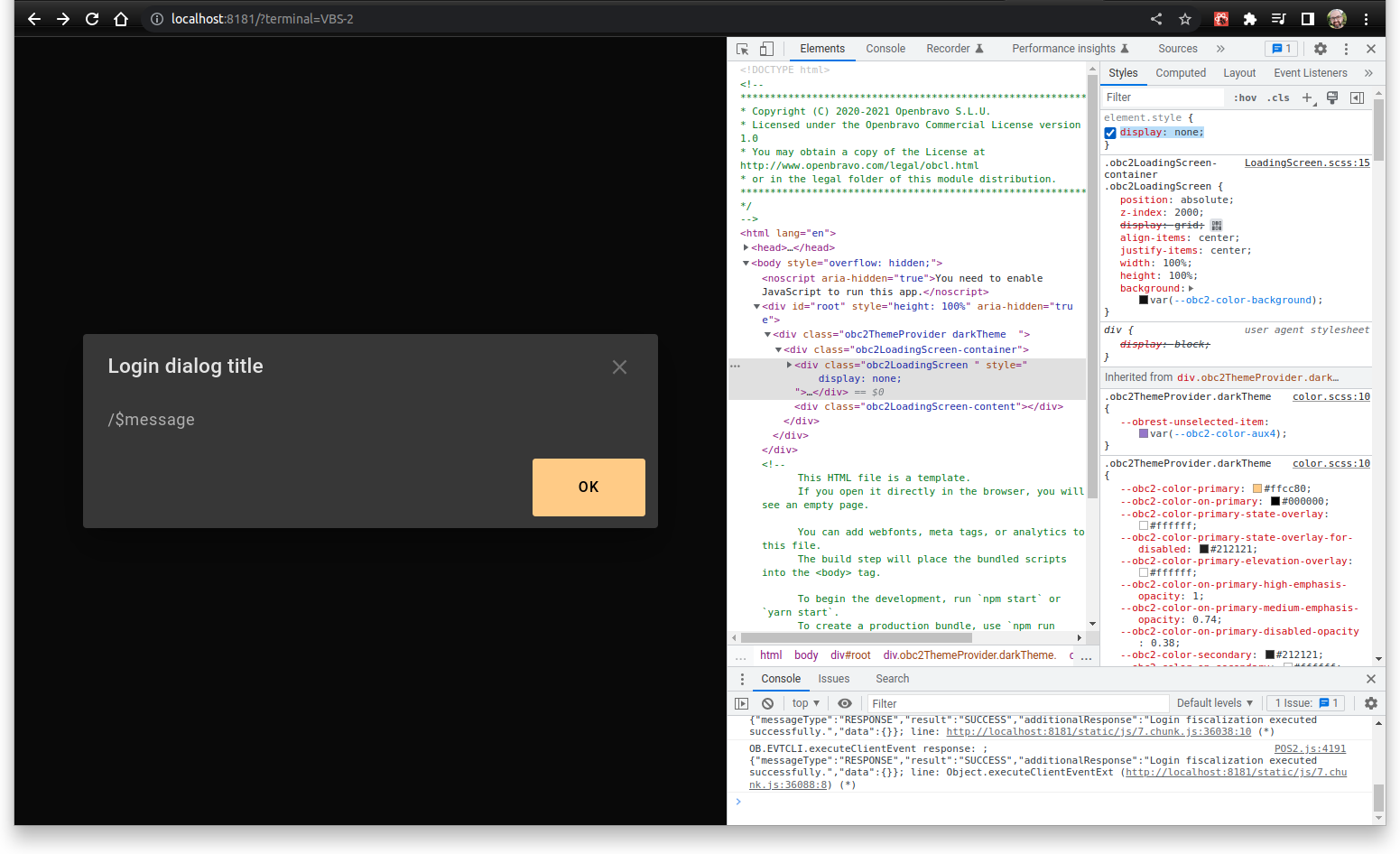Open the Default levels dropdown

point(1214,703)
